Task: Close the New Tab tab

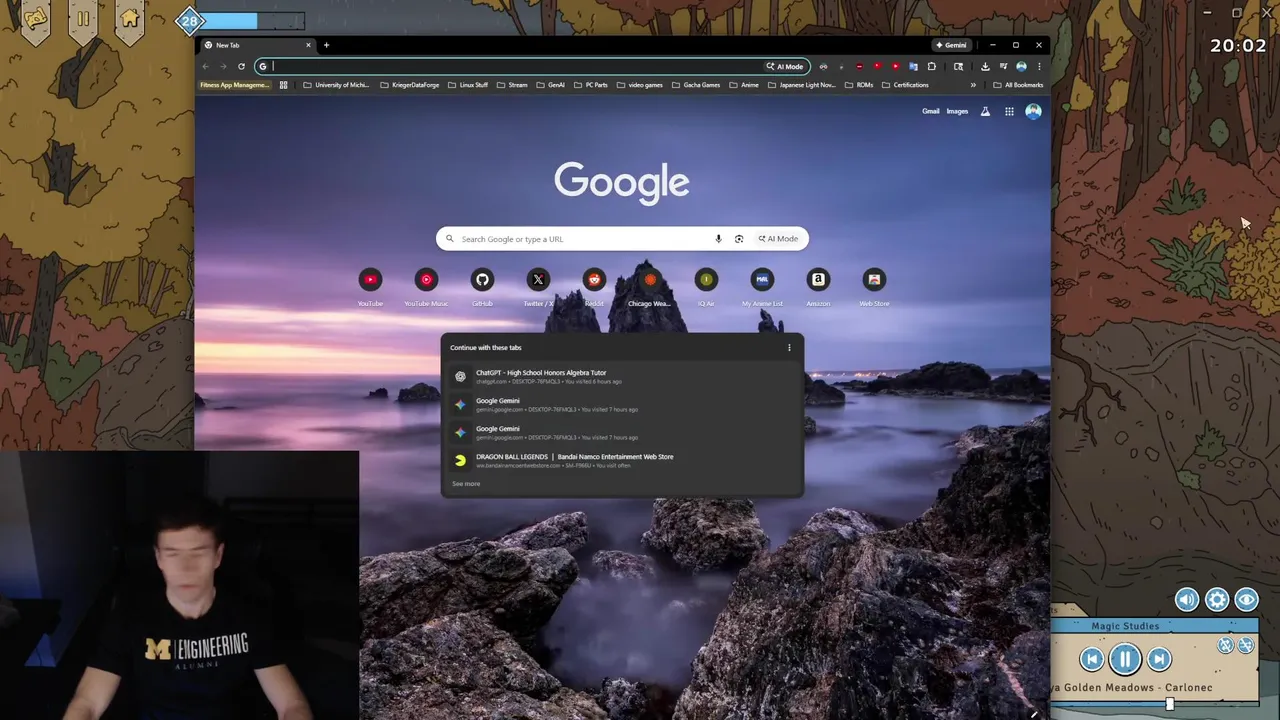Action: pyautogui.click(x=308, y=45)
